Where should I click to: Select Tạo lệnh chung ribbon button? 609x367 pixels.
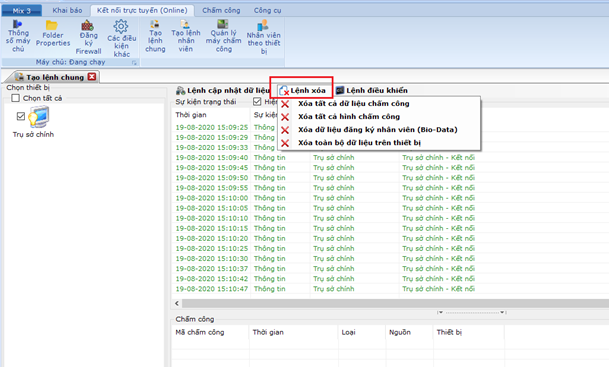(155, 36)
